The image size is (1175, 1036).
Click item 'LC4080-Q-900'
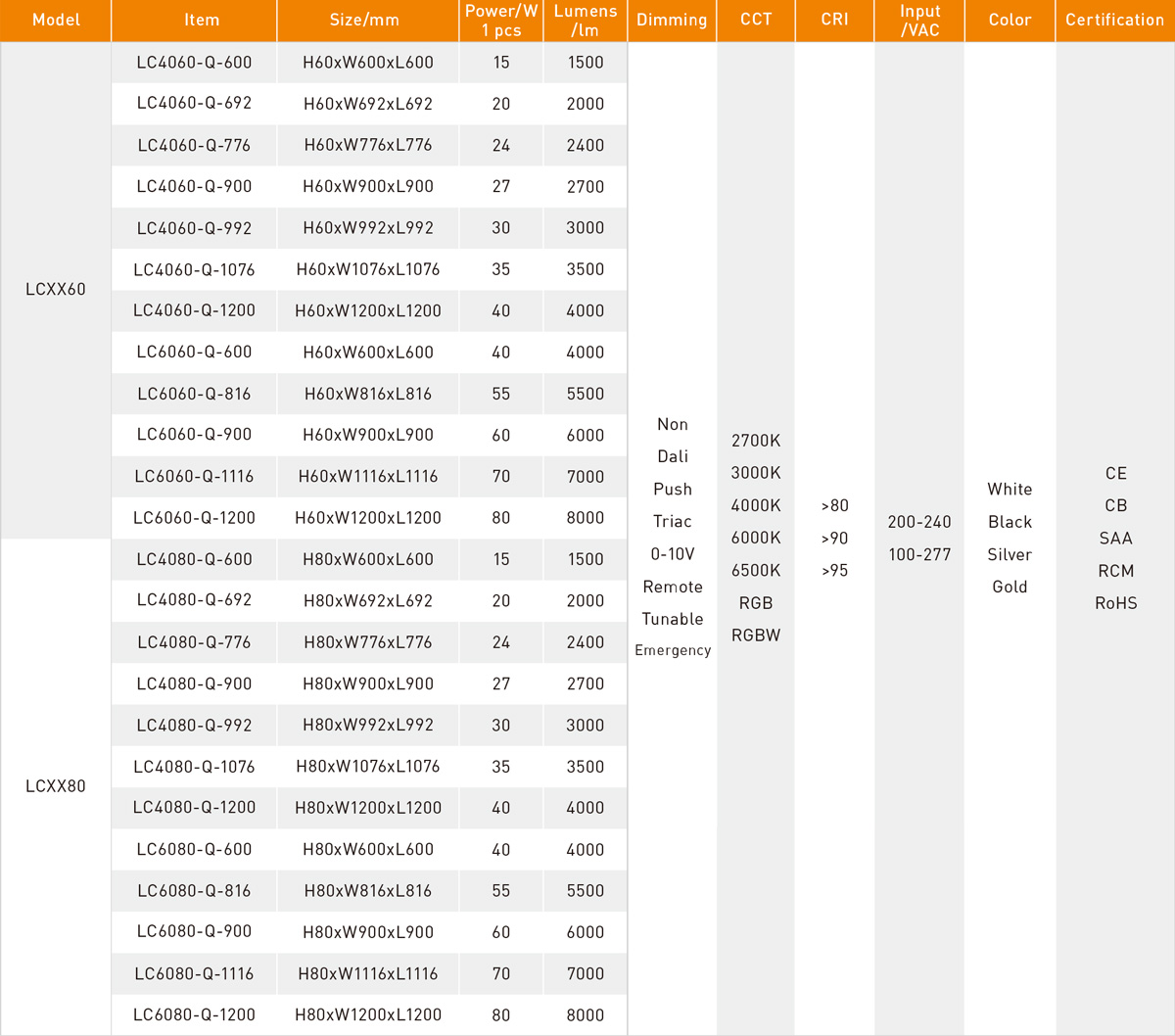195,683
